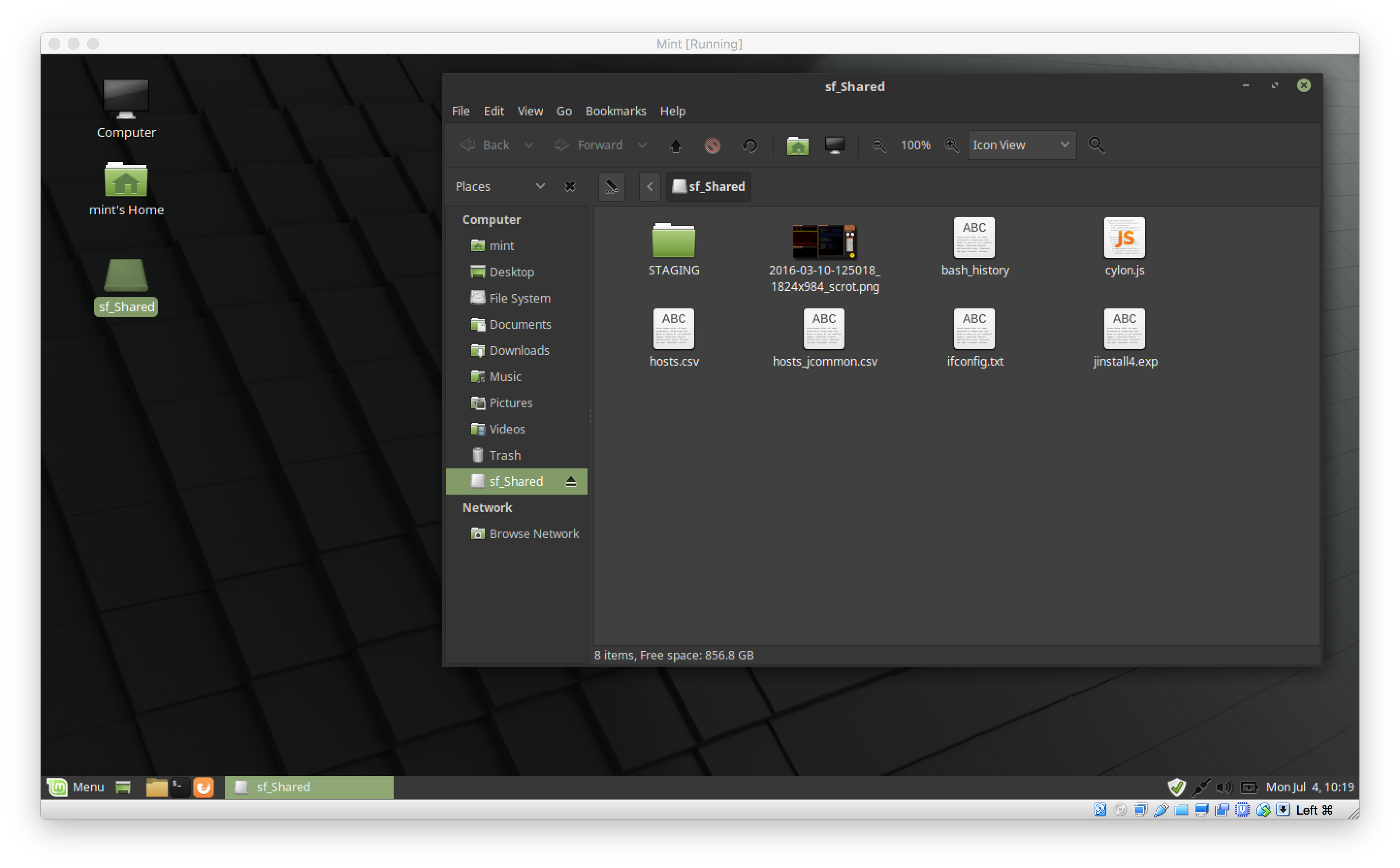The width and height of the screenshot is (1400, 868).
Task: Open volume tray icon
Action: pyautogui.click(x=1223, y=787)
